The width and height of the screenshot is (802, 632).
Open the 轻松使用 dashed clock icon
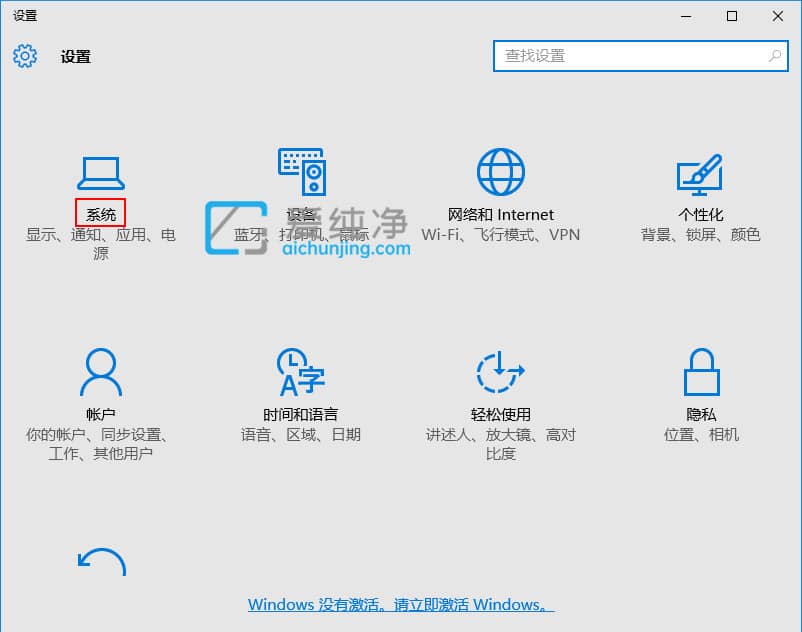[501, 372]
